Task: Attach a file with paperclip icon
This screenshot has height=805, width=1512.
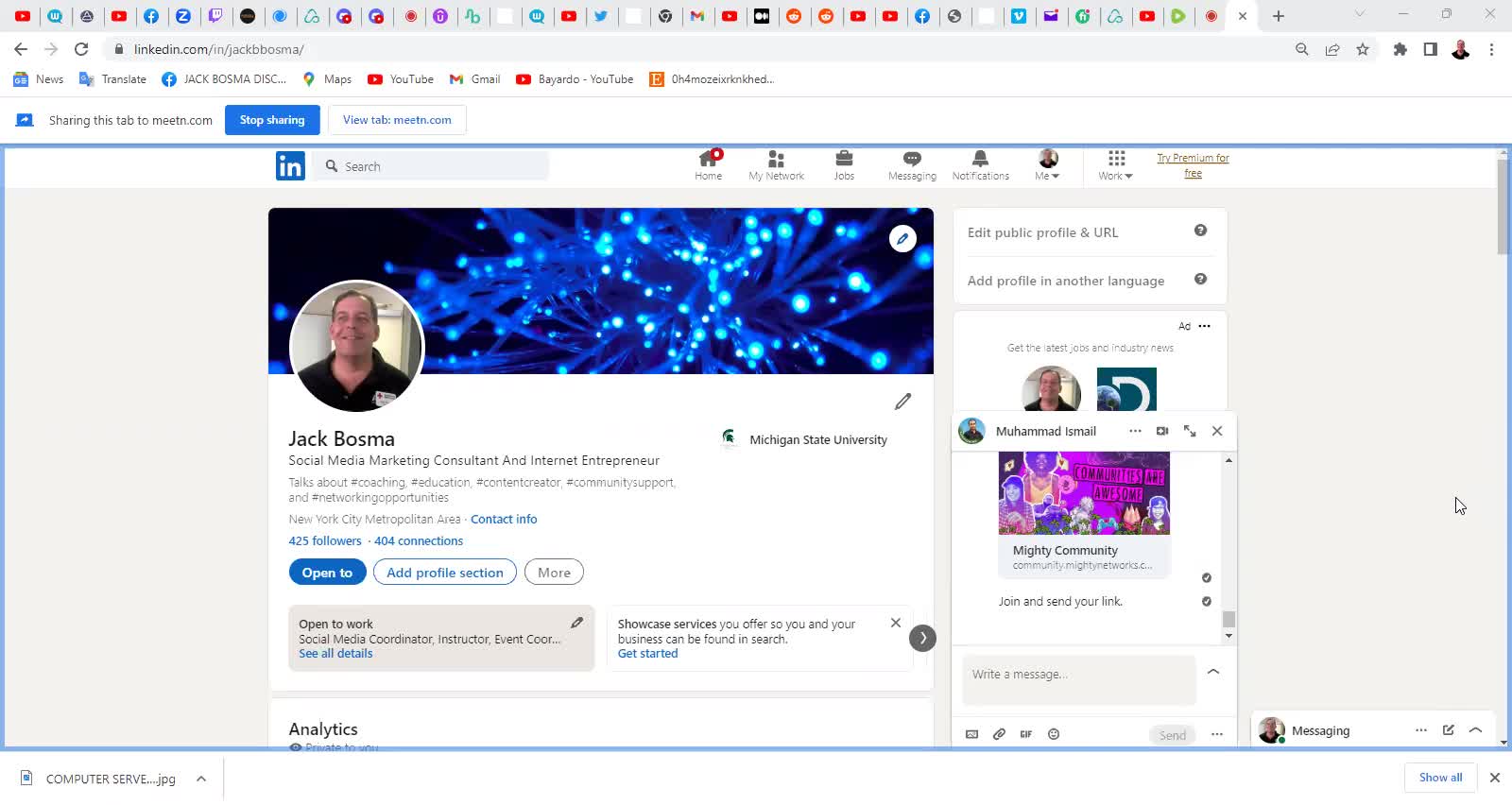Action: pyautogui.click(x=999, y=734)
